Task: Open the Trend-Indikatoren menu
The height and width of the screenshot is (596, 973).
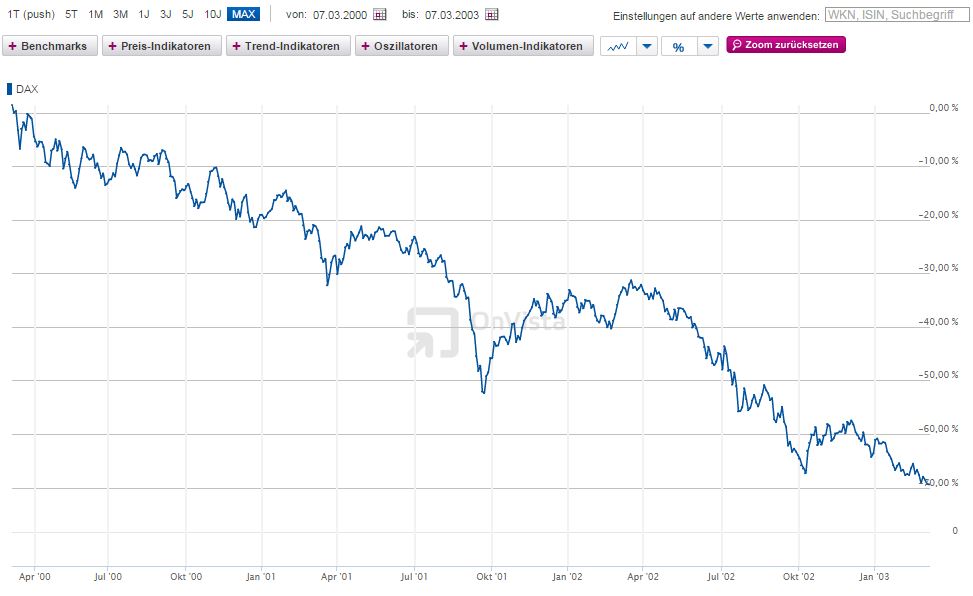Action: [x=288, y=46]
